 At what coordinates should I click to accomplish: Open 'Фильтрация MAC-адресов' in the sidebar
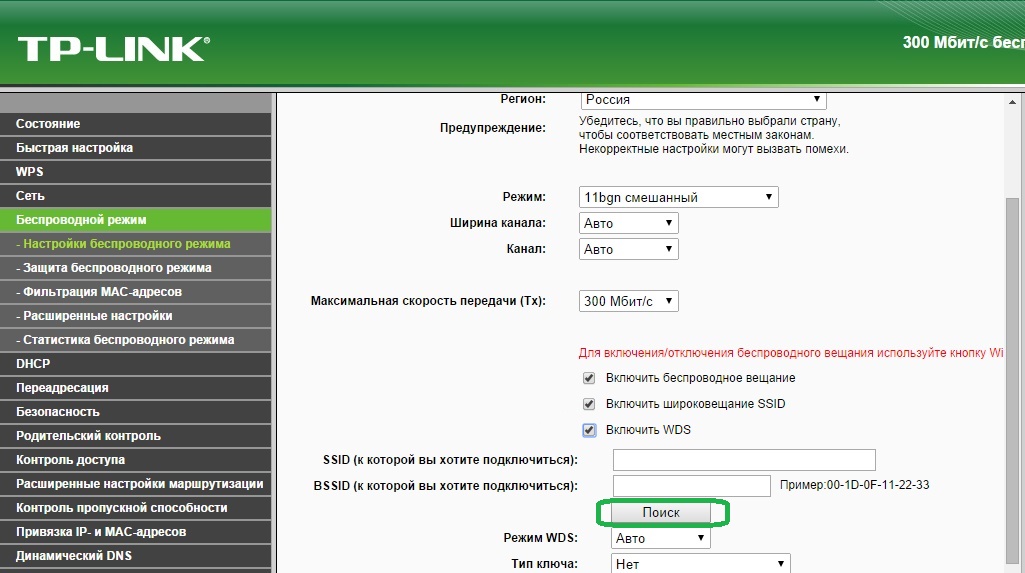[x=102, y=292]
